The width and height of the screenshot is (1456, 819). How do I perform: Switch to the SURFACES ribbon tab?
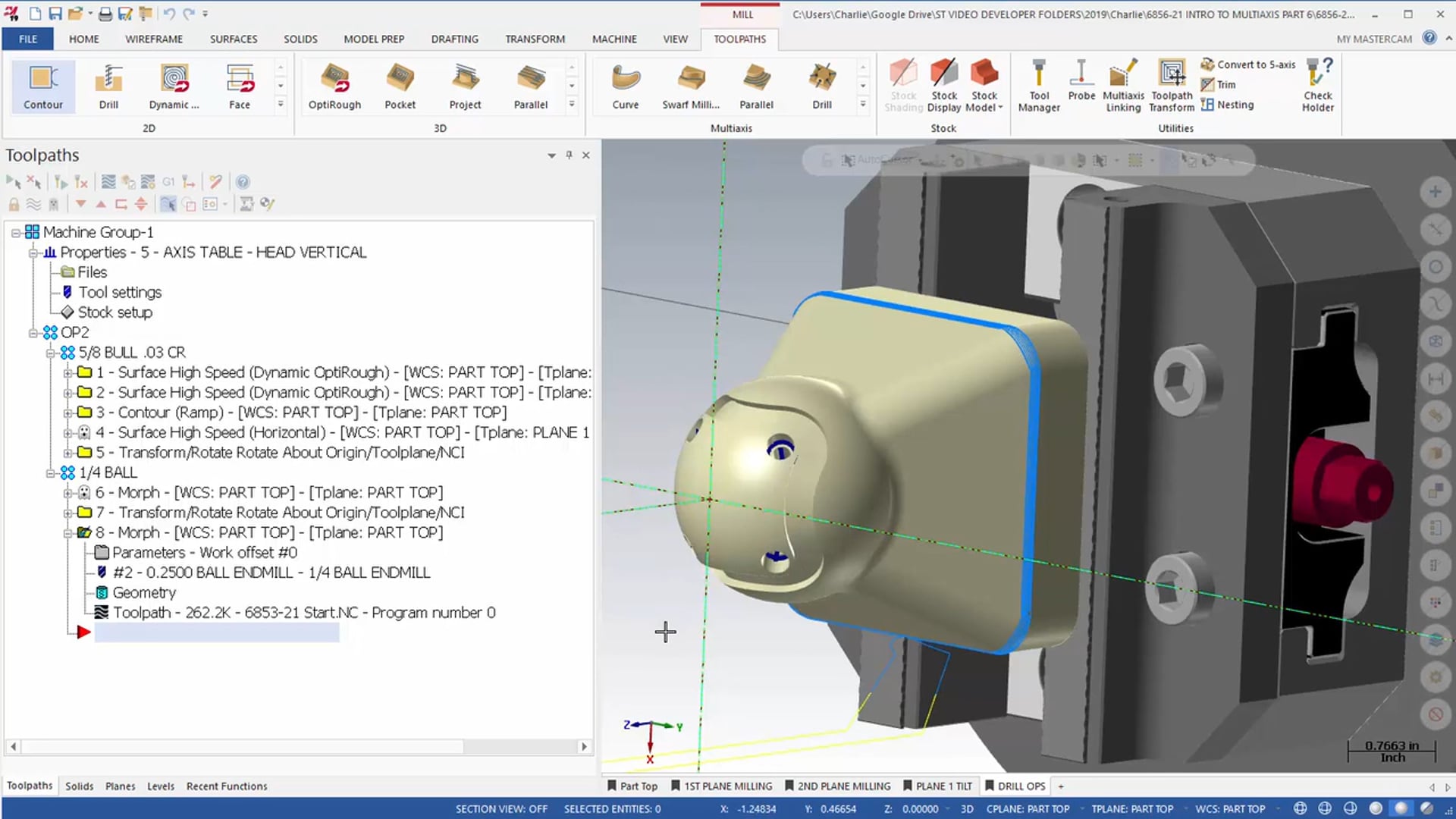pyautogui.click(x=234, y=39)
